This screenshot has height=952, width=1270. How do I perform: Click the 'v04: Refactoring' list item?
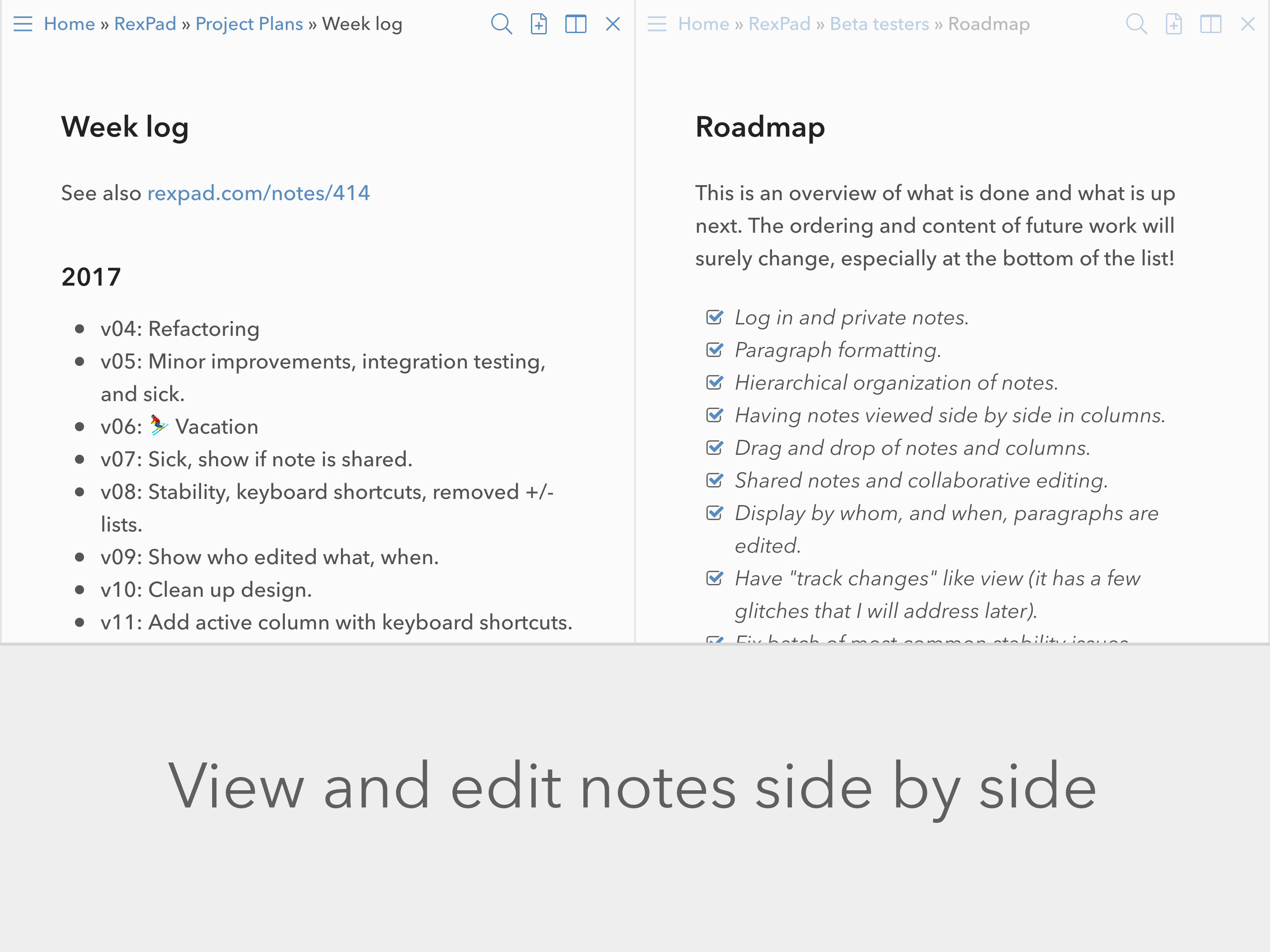(x=180, y=329)
